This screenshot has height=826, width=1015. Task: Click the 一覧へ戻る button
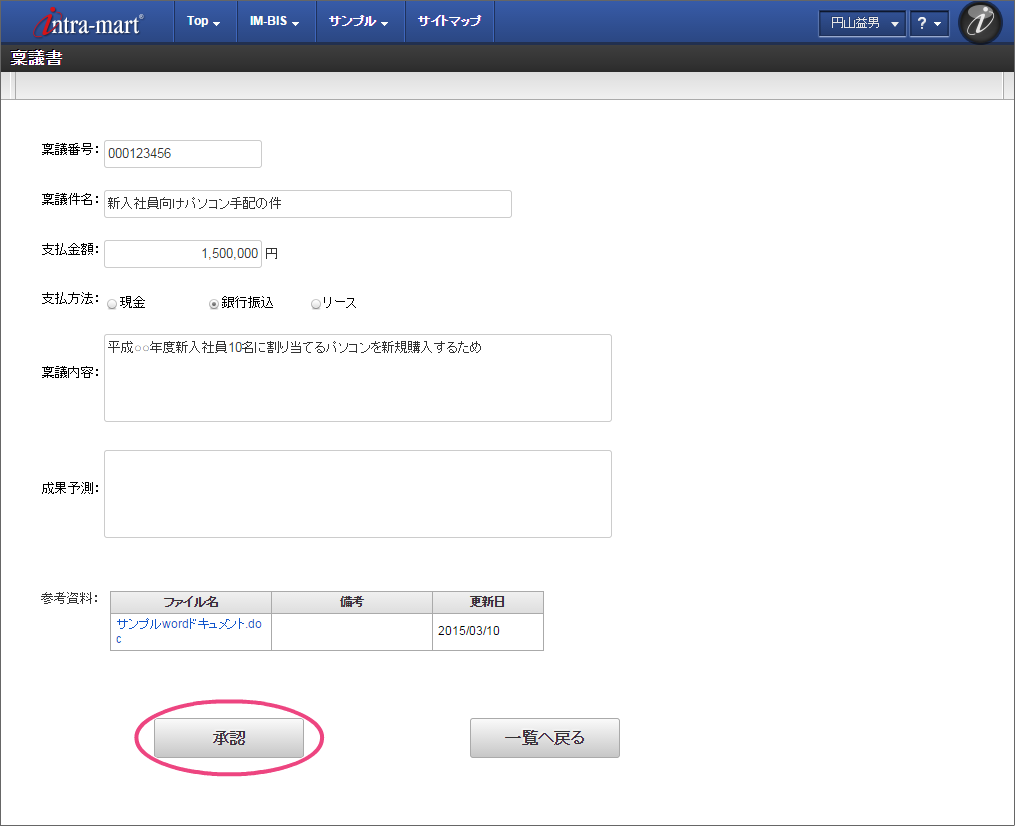[x=544, y=738]
